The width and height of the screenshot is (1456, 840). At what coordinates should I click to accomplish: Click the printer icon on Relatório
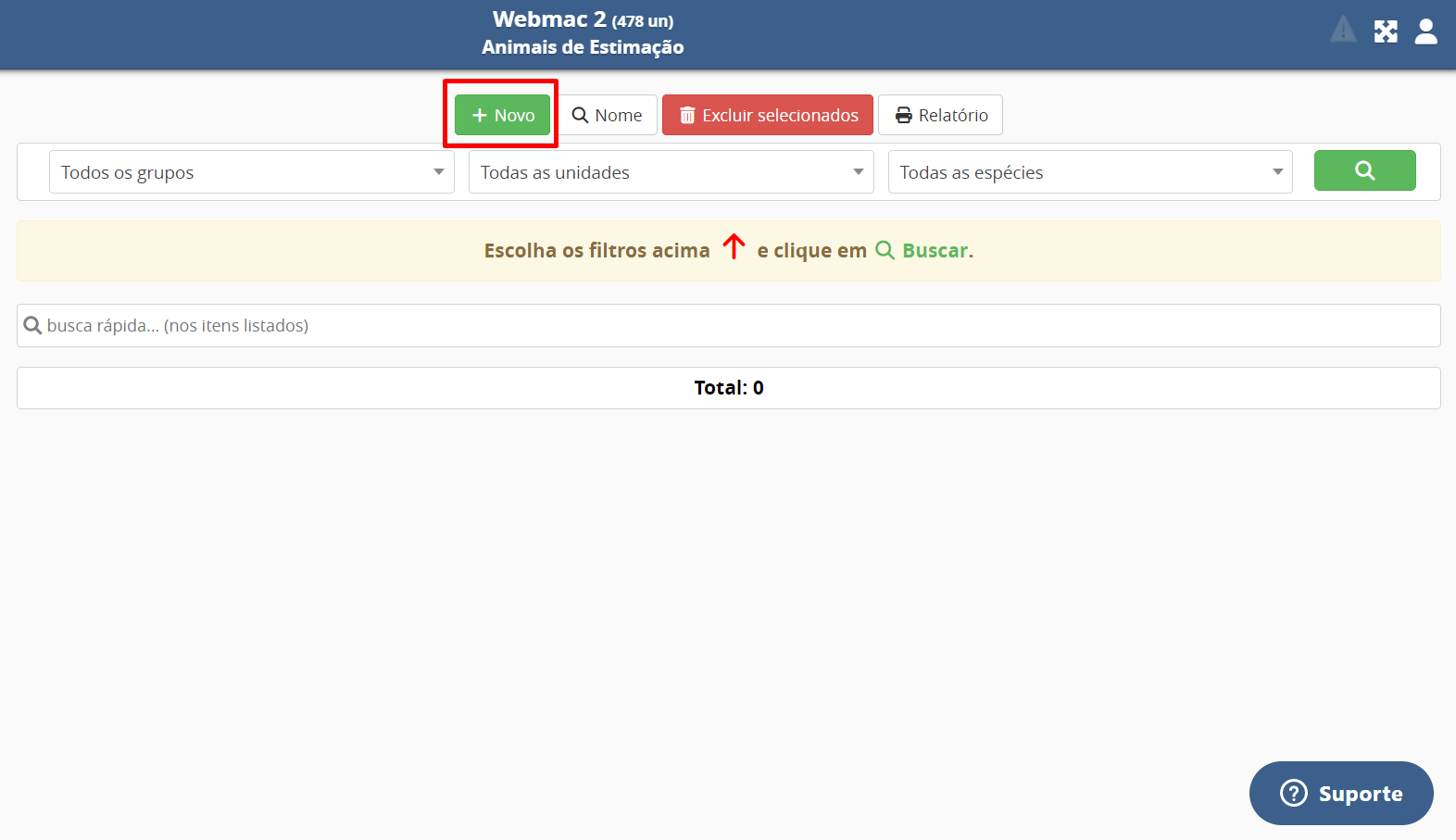(x=903, y=116)
